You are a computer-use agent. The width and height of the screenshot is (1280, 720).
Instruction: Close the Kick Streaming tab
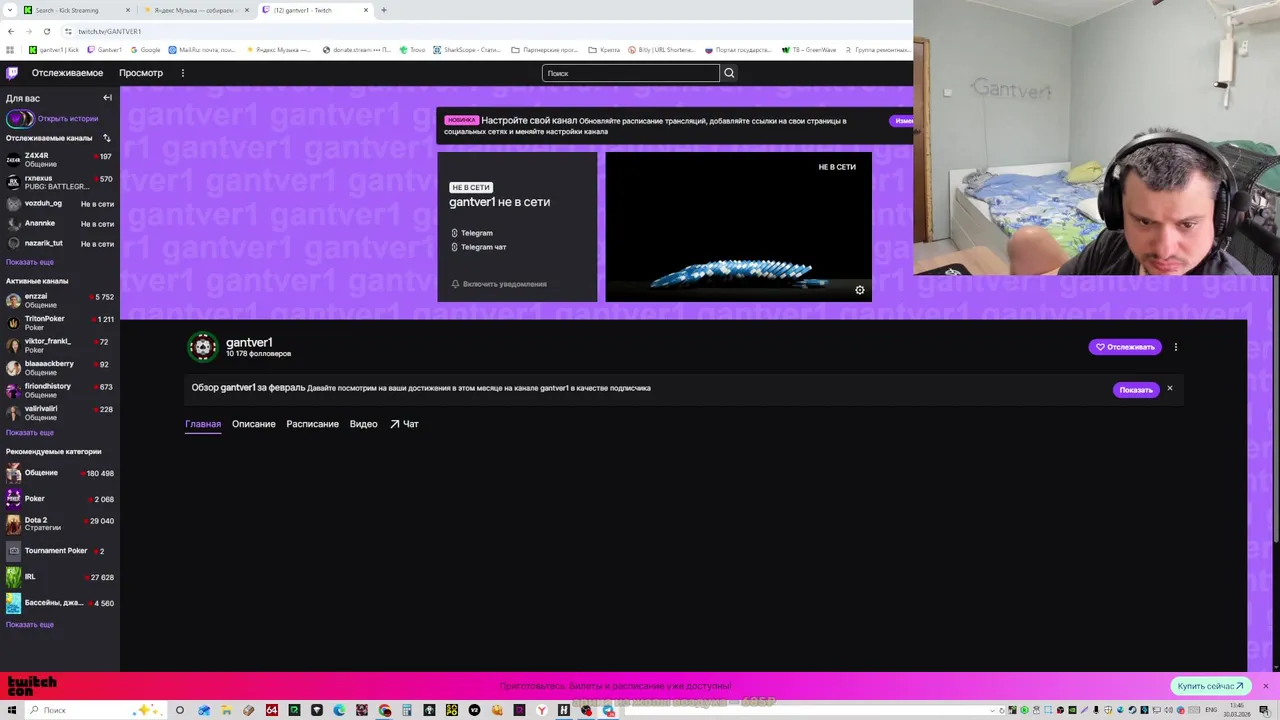[128, 10]
